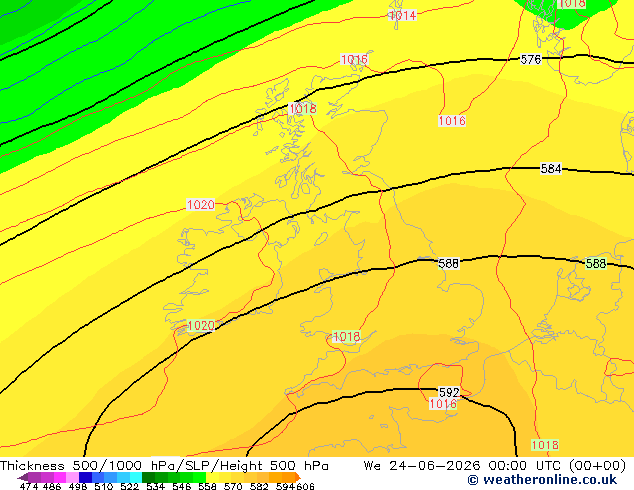Click the chart title 'Thickness 500/1000 hPa/SLP/Height 500 hPa'
The image size is (634, 490).
coord(164,465)
